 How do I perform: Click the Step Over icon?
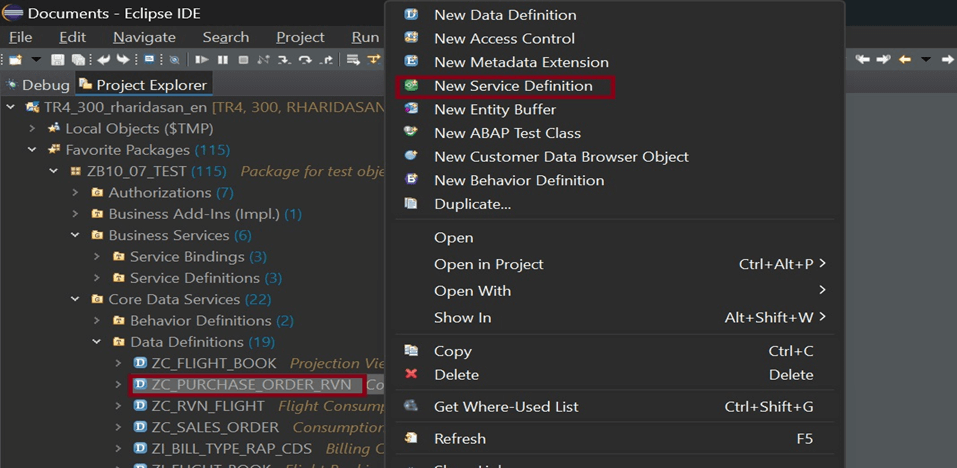point(305,60)
